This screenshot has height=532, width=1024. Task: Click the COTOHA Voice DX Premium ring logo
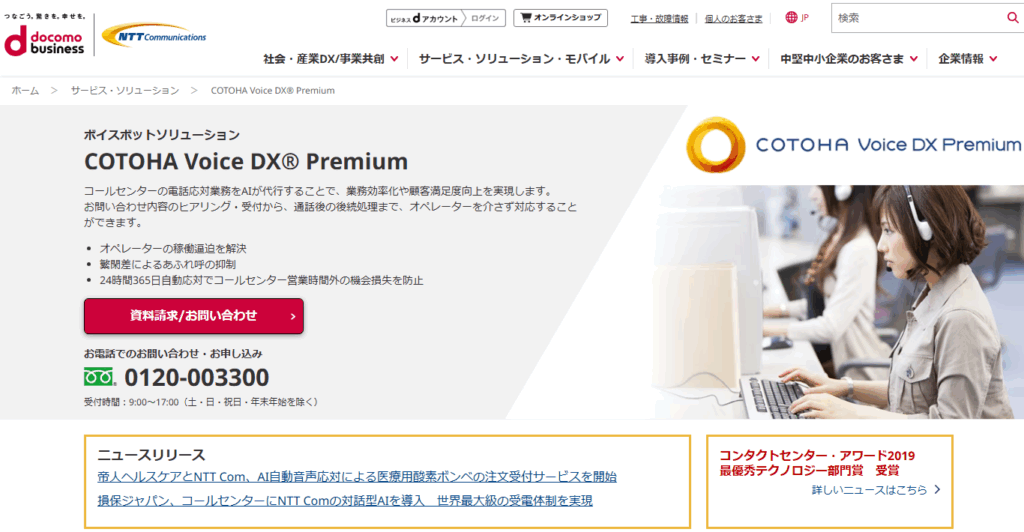point(715,145)
